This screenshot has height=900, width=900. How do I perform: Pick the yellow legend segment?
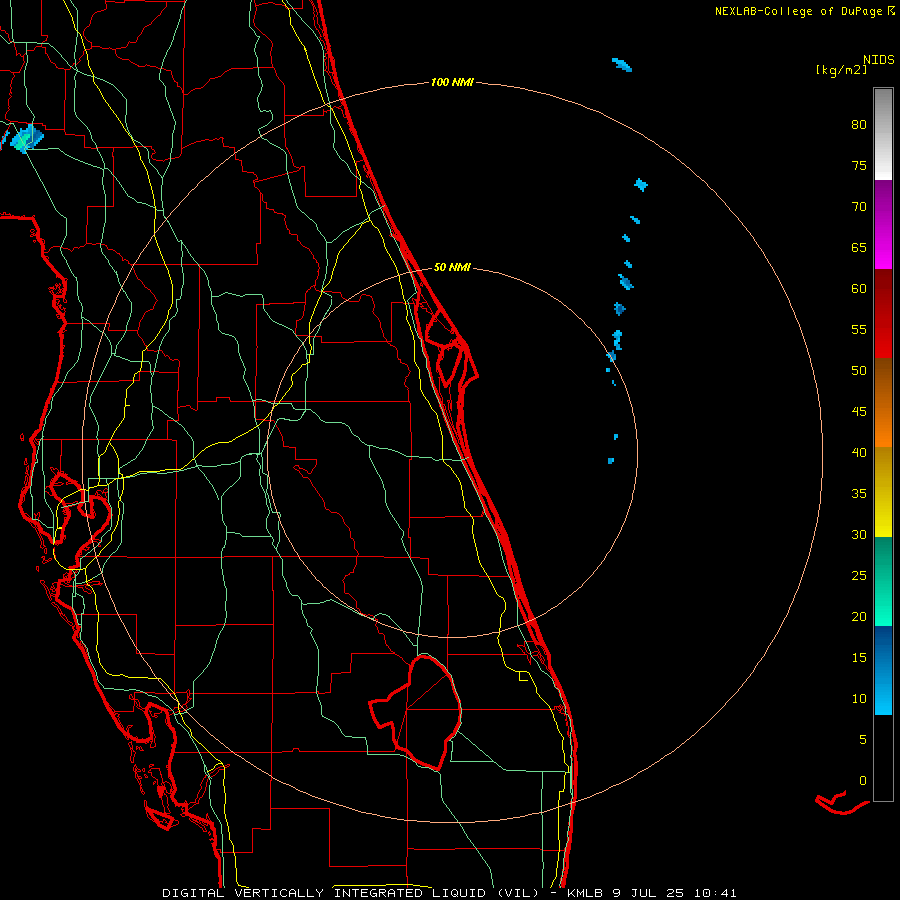point(883,492)
